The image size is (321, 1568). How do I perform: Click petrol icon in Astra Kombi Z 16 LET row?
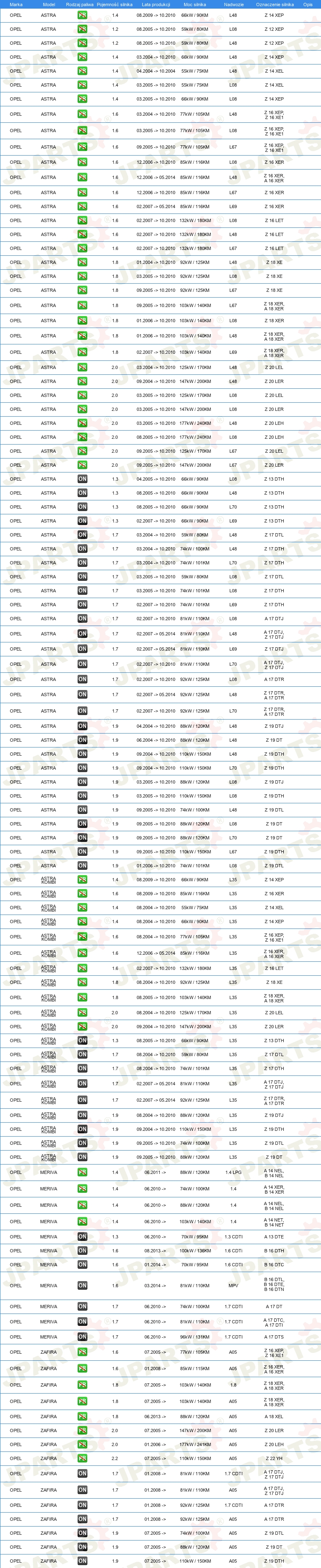[x=82, y=968]
